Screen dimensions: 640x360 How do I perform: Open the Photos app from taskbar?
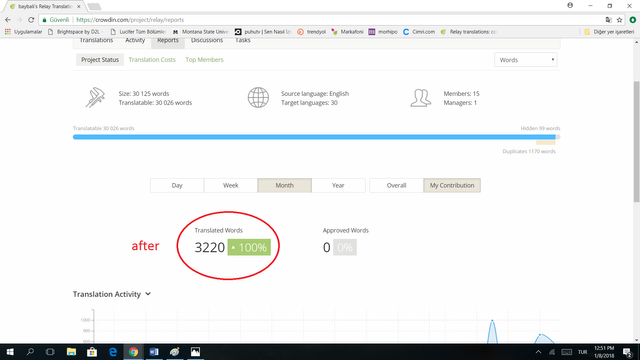point(196,352)
